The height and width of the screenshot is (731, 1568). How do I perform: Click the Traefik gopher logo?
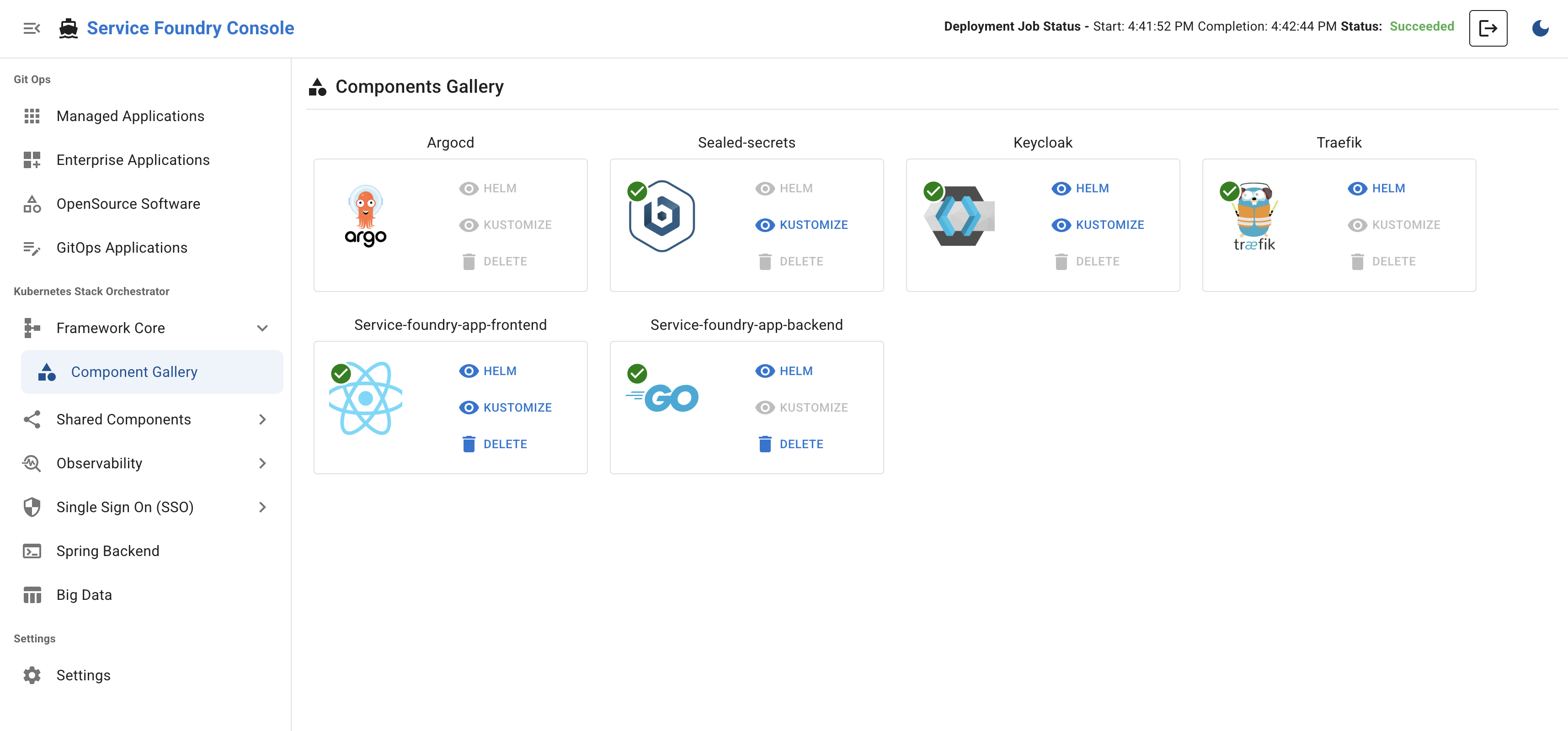[x=1254, y=217]
